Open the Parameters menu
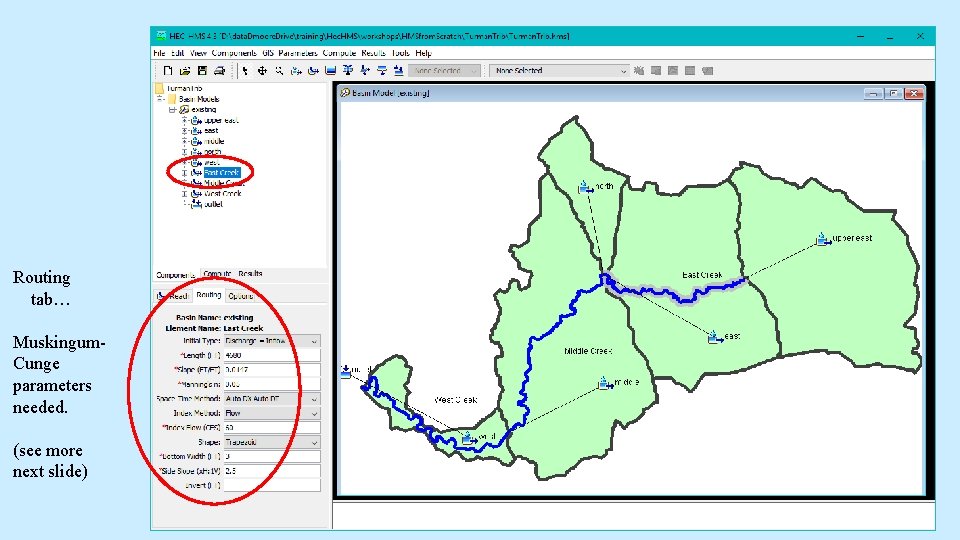 coord(298,53)
